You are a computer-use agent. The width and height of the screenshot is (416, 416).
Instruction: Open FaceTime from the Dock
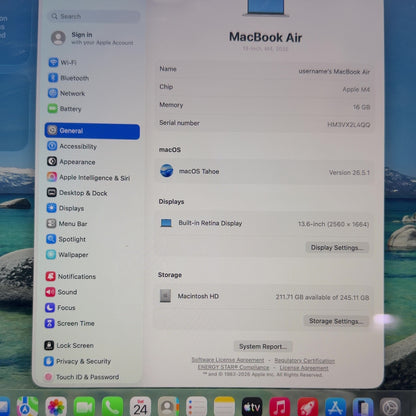(84, 407)
